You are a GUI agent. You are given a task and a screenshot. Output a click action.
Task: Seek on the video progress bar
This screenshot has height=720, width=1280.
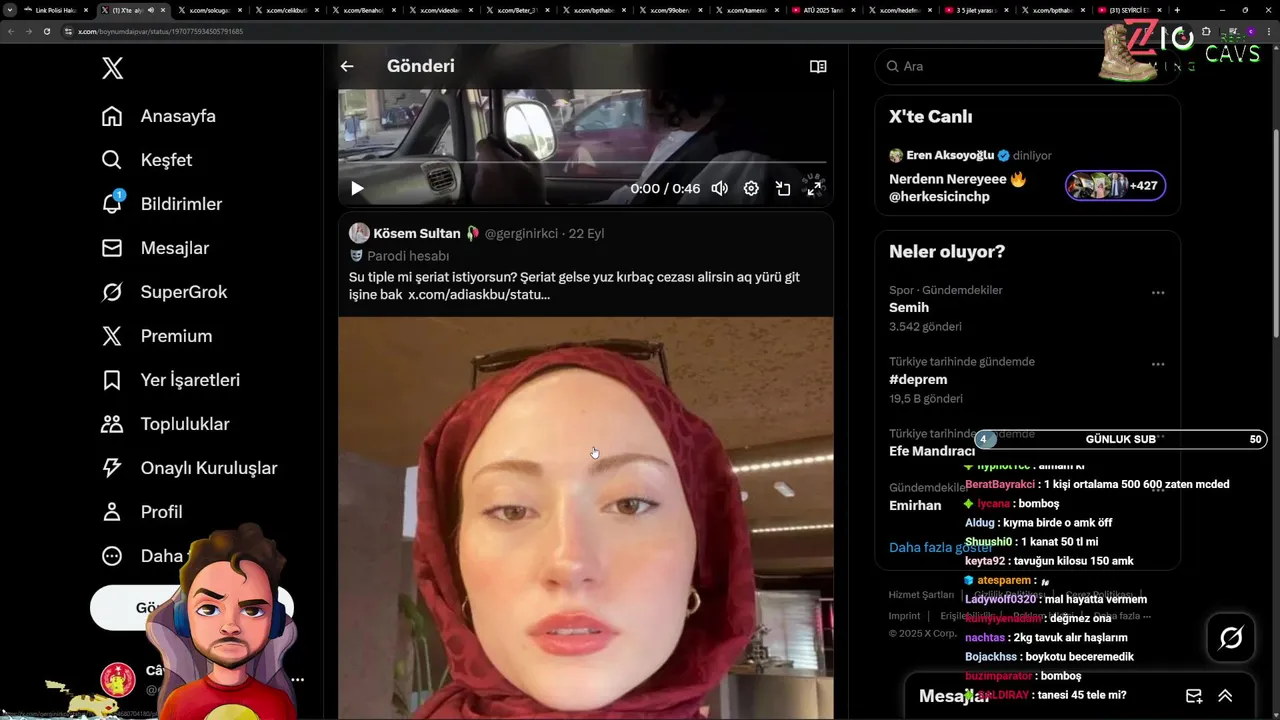click(585, 162)
